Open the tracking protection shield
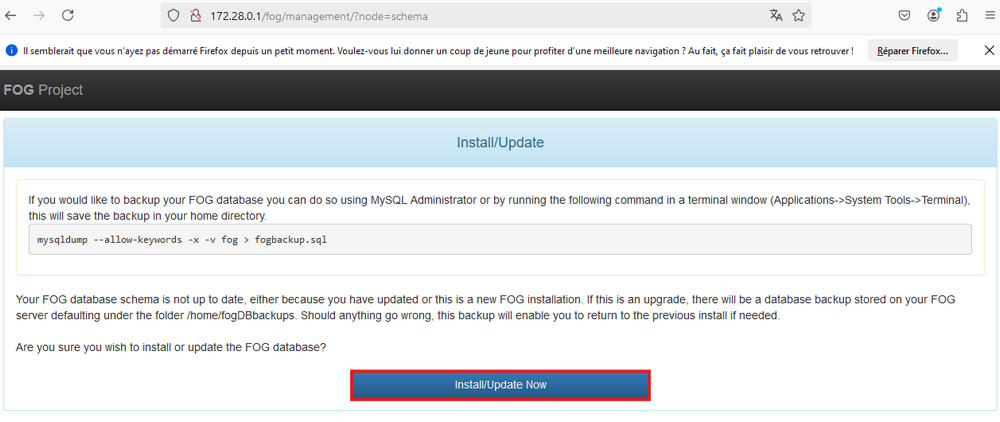Image resolution: width=1000 pixels, height=422 pixels. click(172, 16)
